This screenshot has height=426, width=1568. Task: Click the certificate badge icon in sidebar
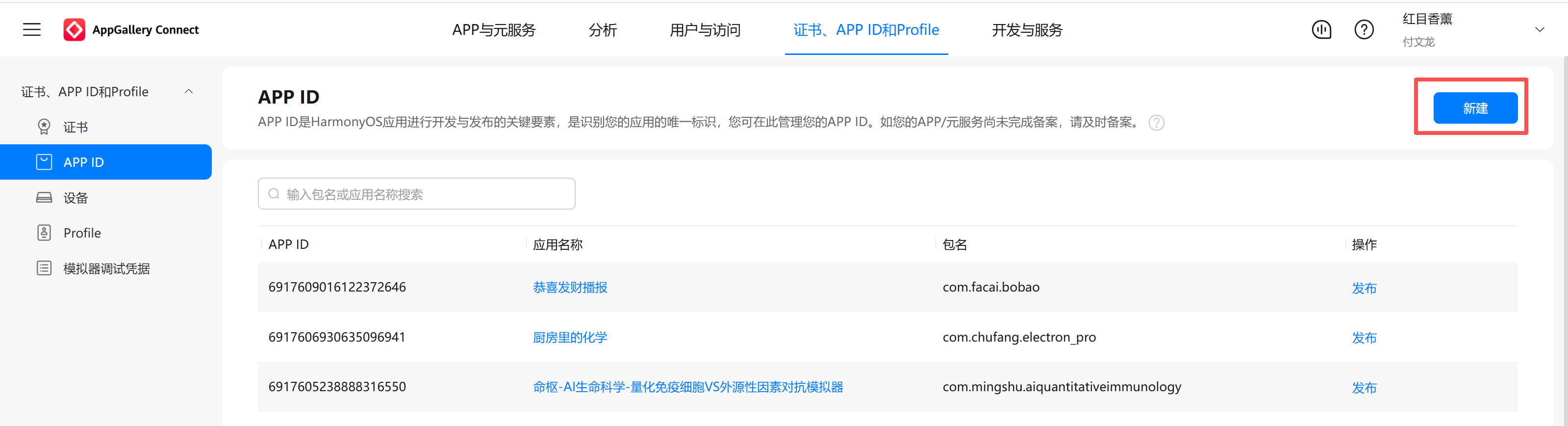tap(44, 127)
